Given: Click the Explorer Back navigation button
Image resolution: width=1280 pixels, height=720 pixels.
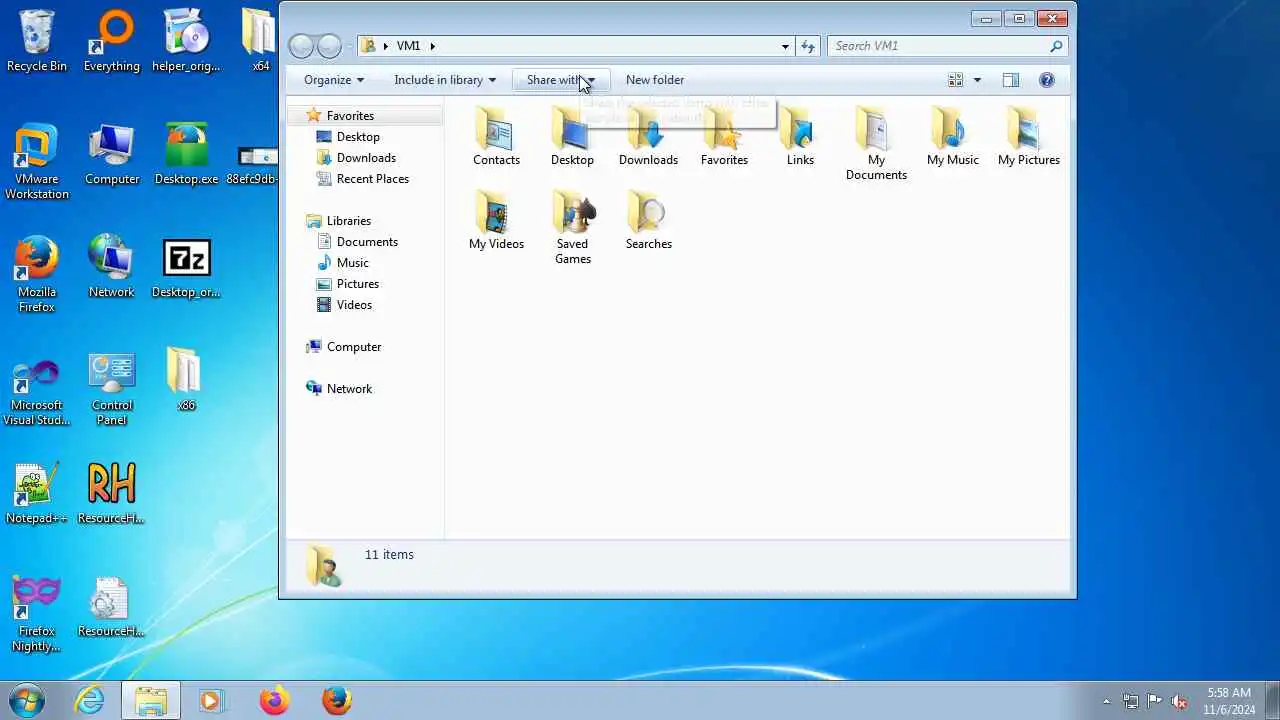Looking at the screenshot, I should [x=301, y=46].
